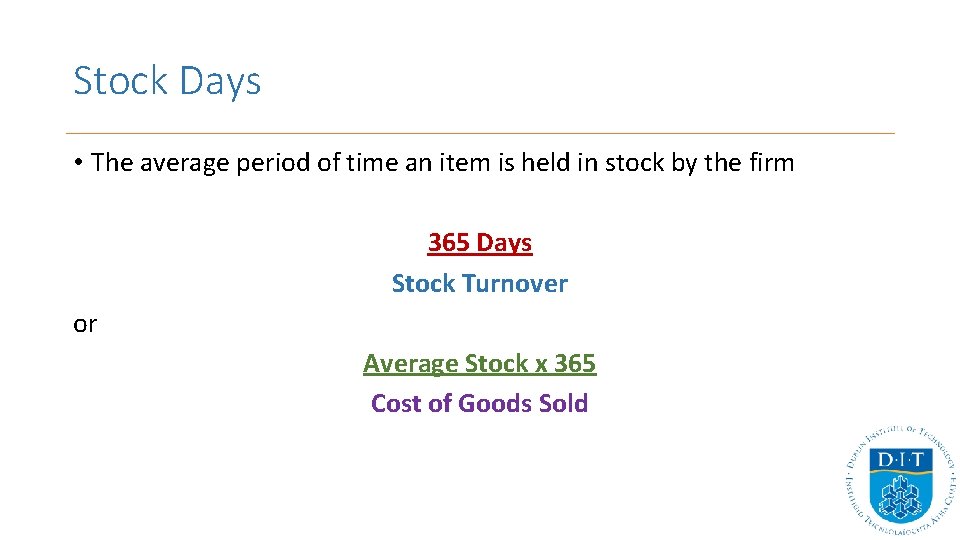Click the word 'or' between the formulas
The height and width of the screenshot is (540, 960).
(85, 324)
